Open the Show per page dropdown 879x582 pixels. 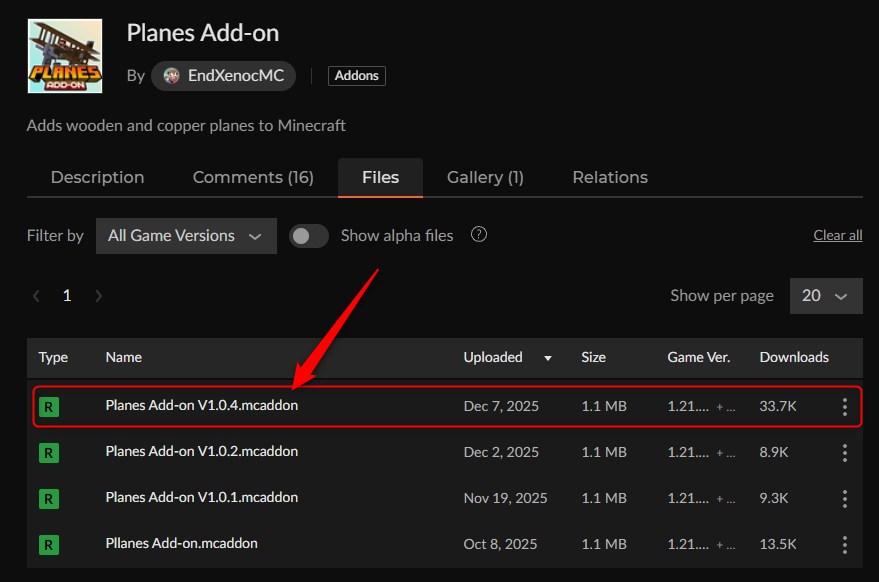click(x=825, y=296)
